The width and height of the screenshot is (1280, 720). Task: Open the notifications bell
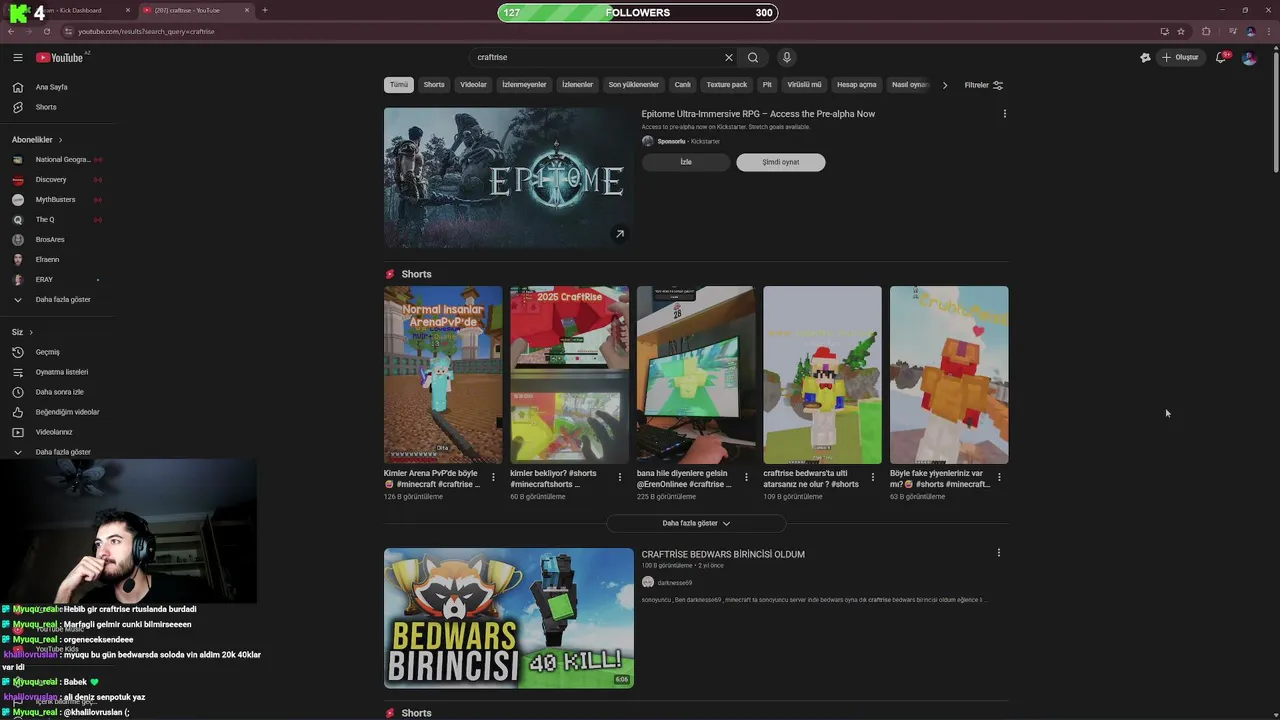[1220, 57]
